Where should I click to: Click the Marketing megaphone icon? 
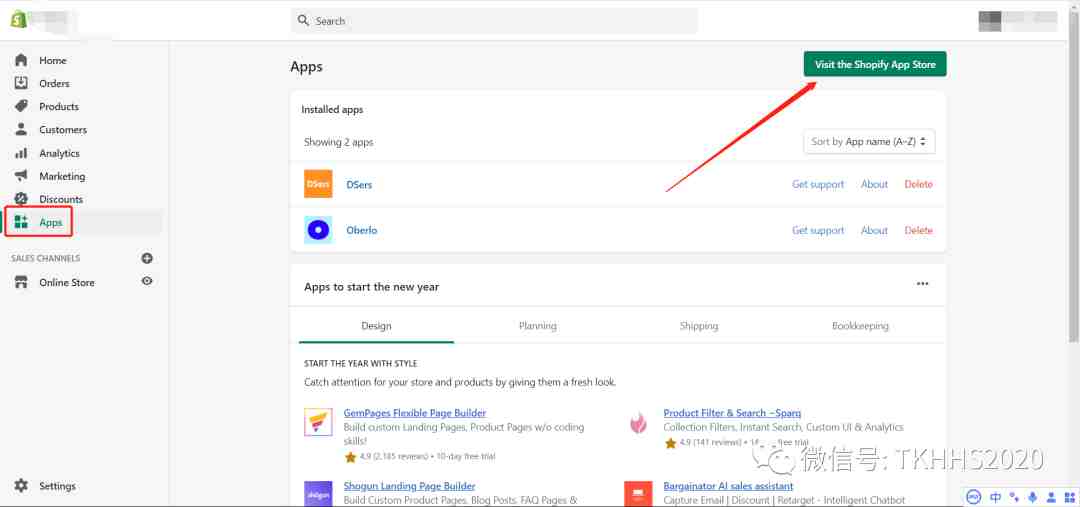click(x=21, y=176)
